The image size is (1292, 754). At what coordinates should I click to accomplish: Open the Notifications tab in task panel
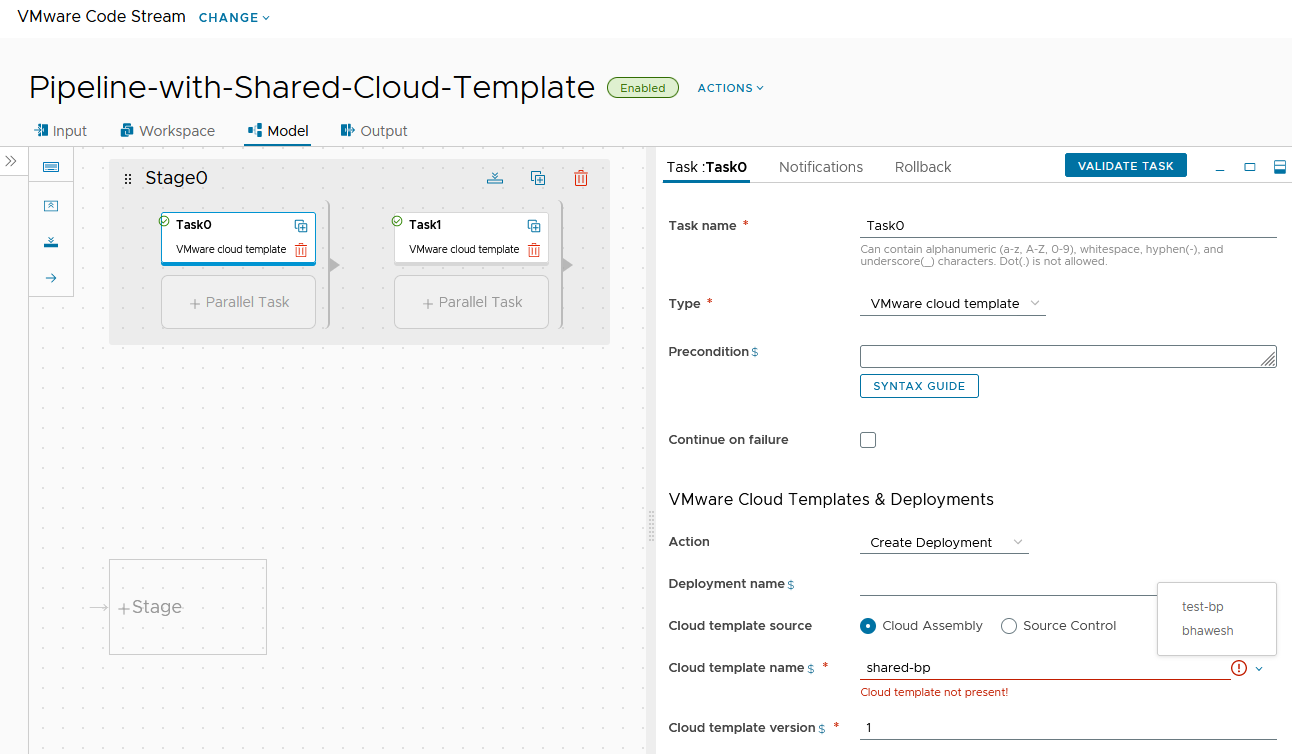pos(821,167)
